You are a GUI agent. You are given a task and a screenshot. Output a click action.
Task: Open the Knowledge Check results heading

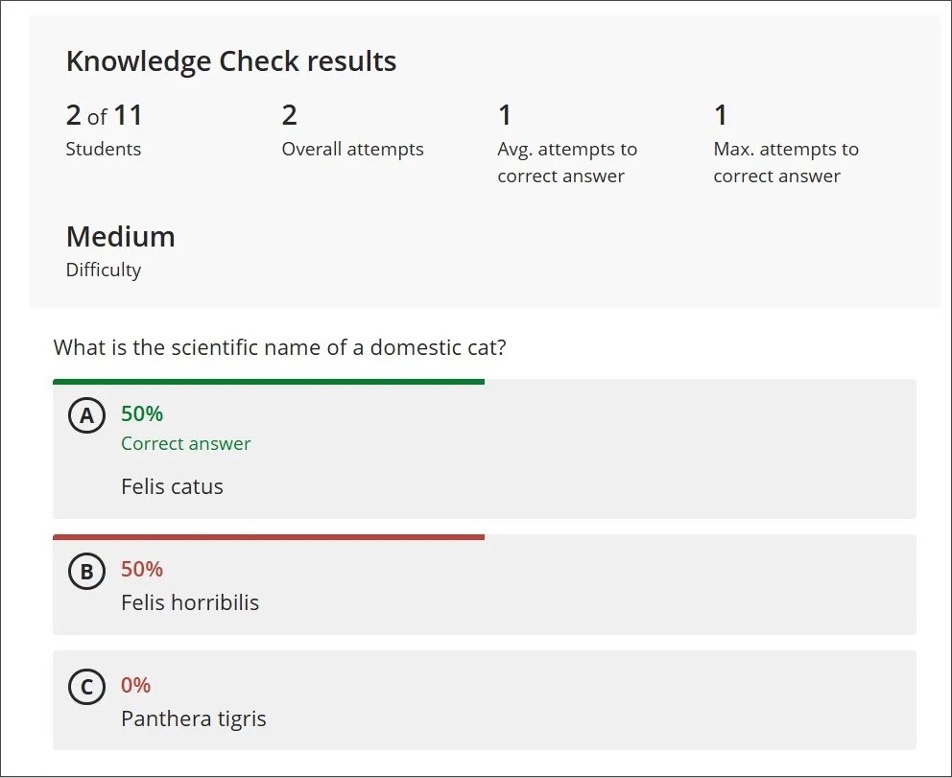coord(230,61)
